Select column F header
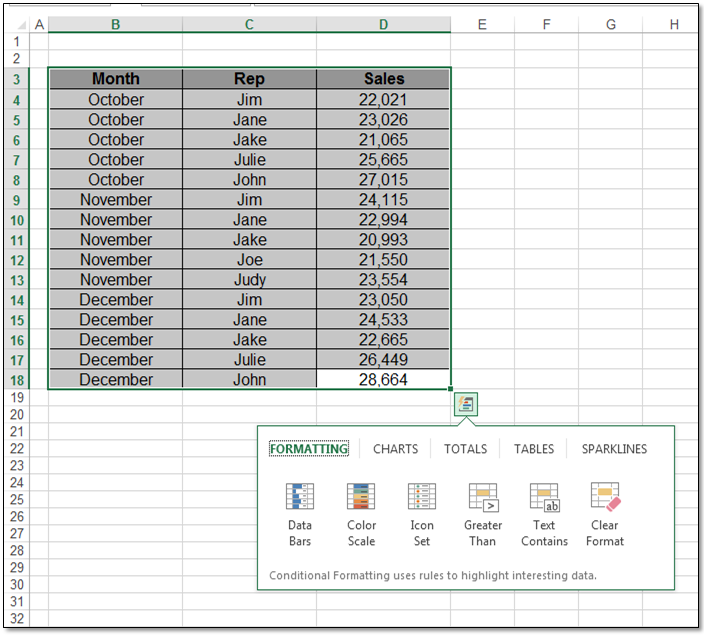 coord(546,24)
